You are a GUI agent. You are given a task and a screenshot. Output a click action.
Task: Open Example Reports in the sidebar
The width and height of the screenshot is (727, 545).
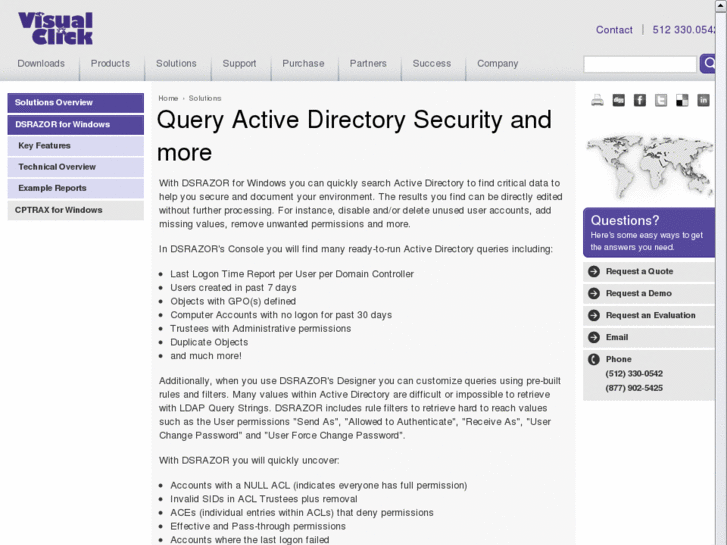click(x=76, y=188)
